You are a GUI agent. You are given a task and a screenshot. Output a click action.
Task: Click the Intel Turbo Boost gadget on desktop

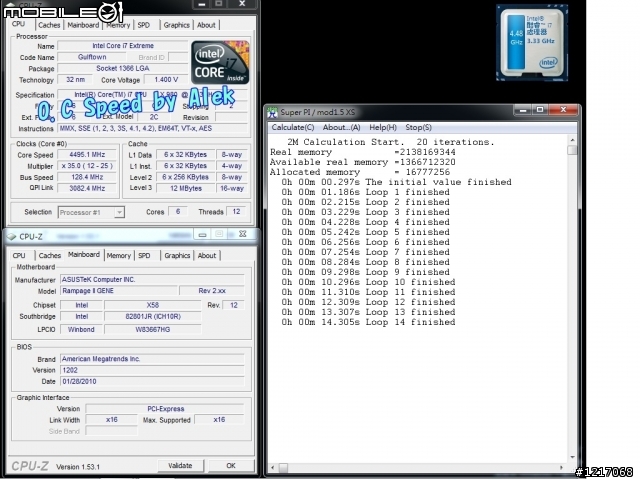pos(532,43)
